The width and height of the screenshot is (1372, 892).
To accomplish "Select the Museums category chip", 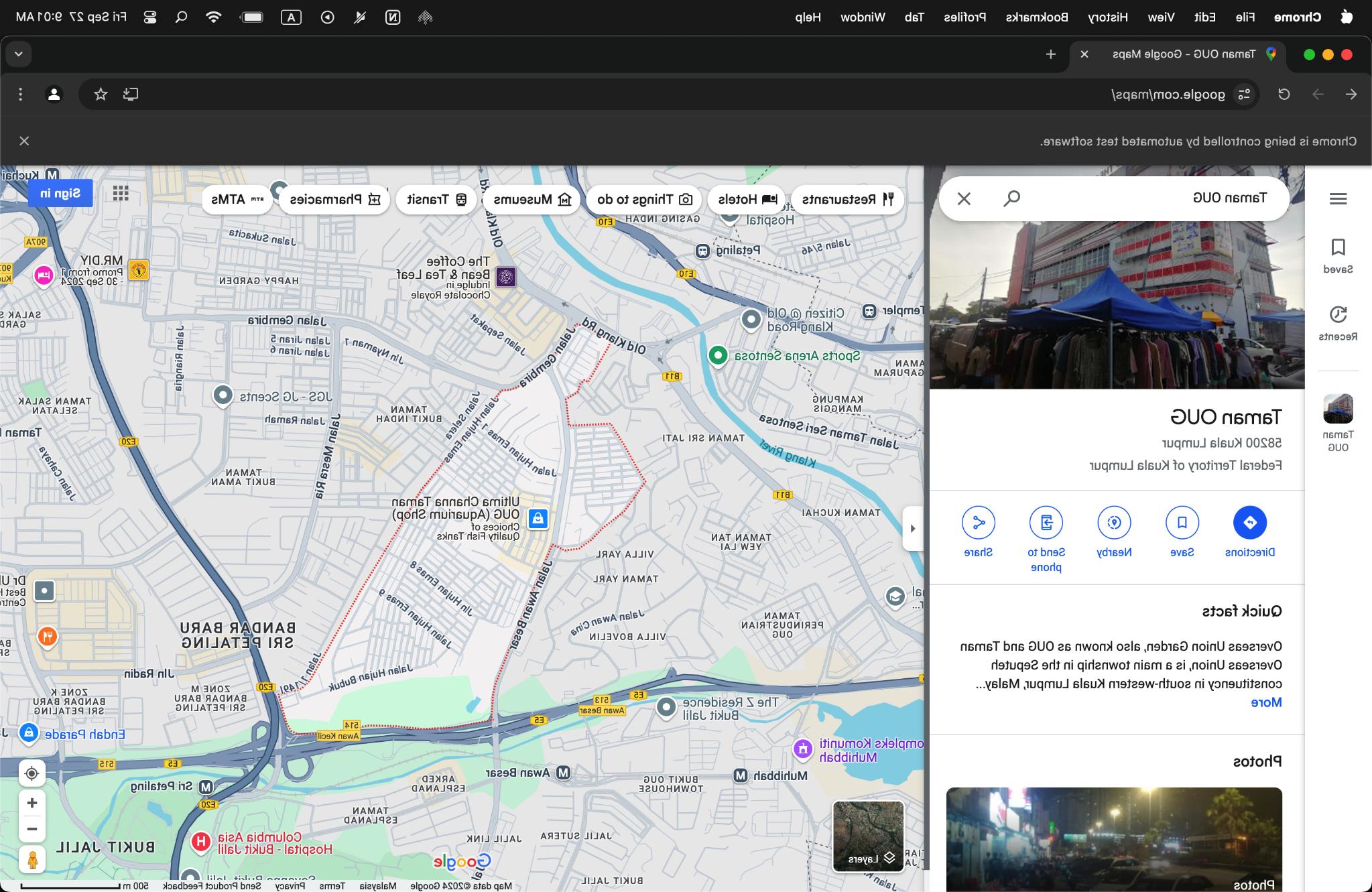I will tap(532, 199).
